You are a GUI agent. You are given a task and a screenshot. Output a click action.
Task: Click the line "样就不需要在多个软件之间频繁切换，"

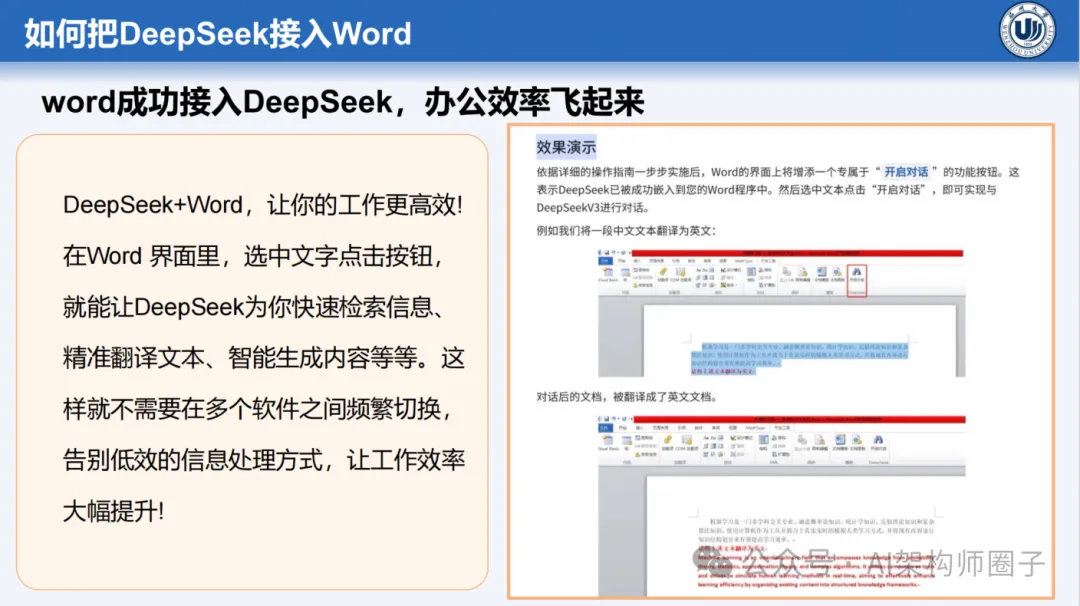(258, 409)
